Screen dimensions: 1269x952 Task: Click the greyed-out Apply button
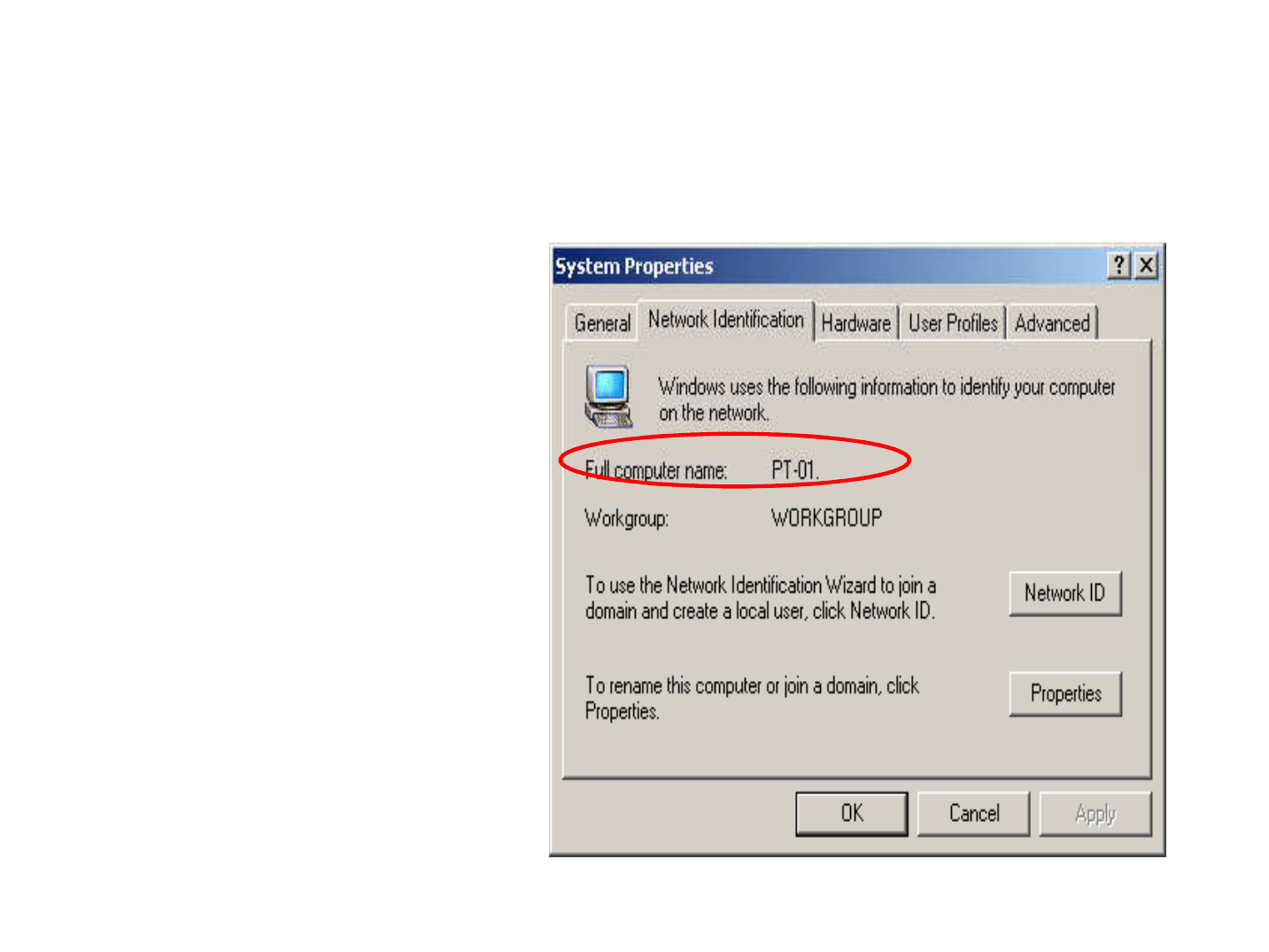coord(1095,813)
